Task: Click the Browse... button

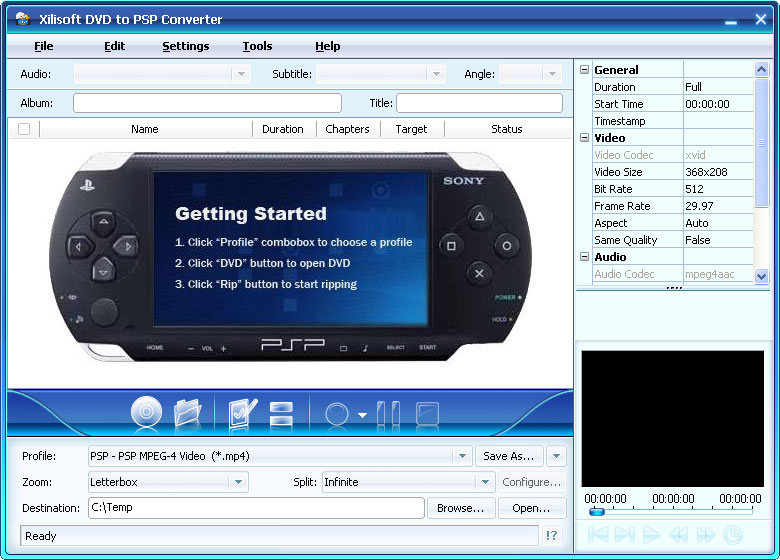Action: pos(461,508)
